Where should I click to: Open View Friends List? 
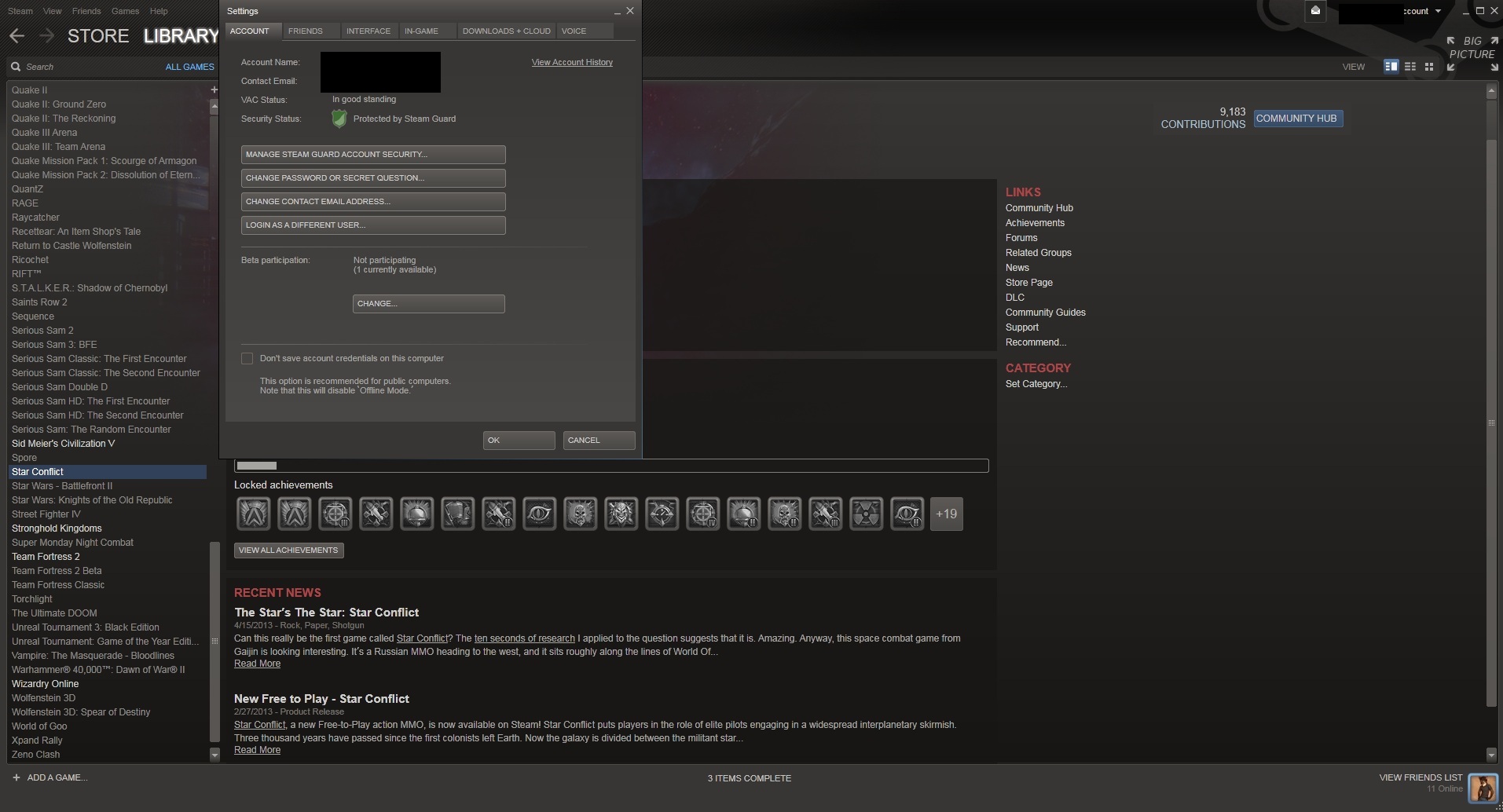tap(1421, 777)
